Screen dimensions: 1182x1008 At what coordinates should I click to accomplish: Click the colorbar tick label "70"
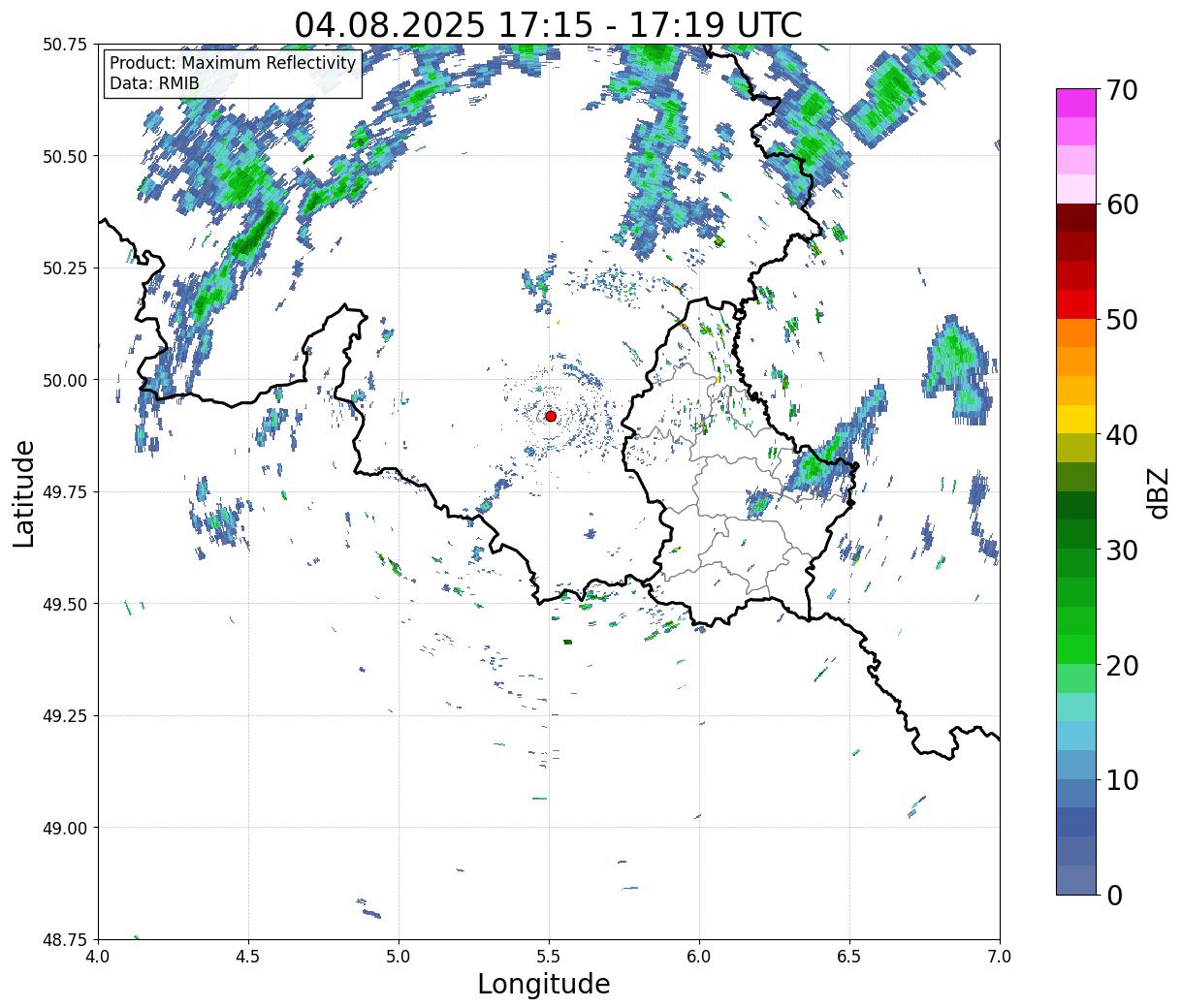coord(1122,90)
